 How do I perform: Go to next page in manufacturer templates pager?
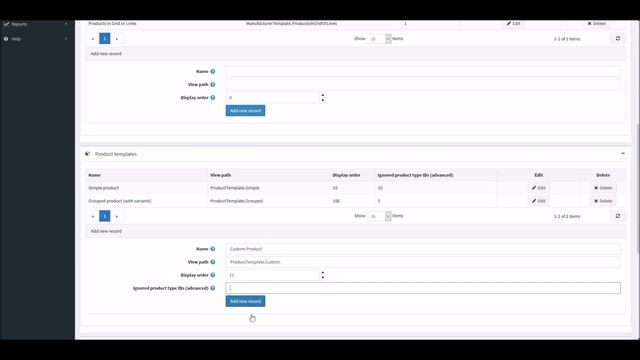click(117, 39)
